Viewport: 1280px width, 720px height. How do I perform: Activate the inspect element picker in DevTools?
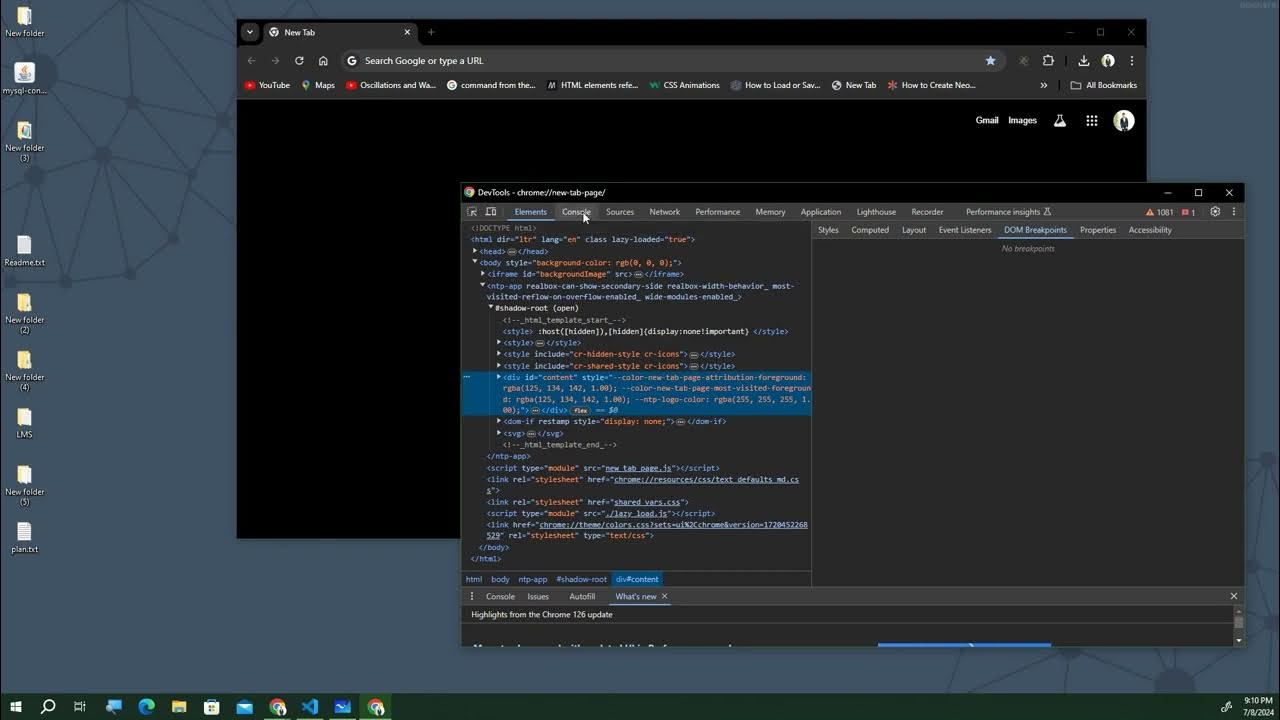tap(472, 212)
